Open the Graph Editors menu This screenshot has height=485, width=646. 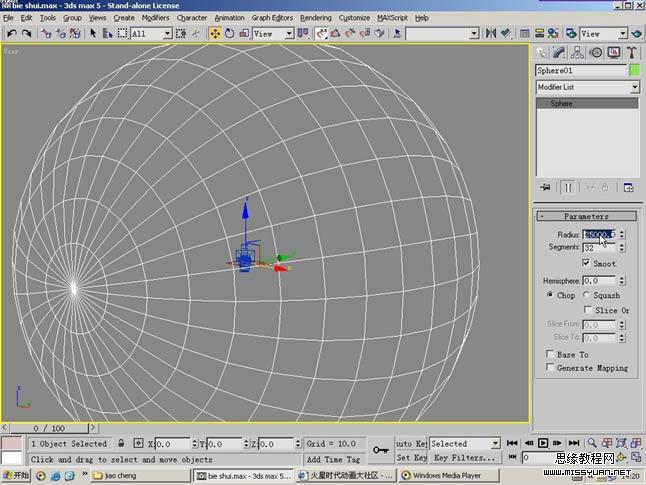pyautogui.click(x=272, y=18)
